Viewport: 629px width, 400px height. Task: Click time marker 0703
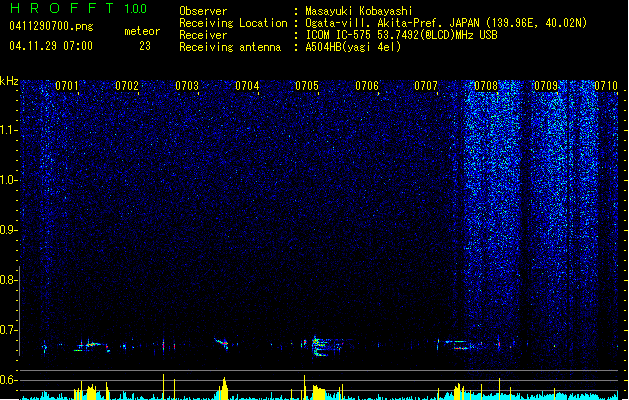[187, 86]
